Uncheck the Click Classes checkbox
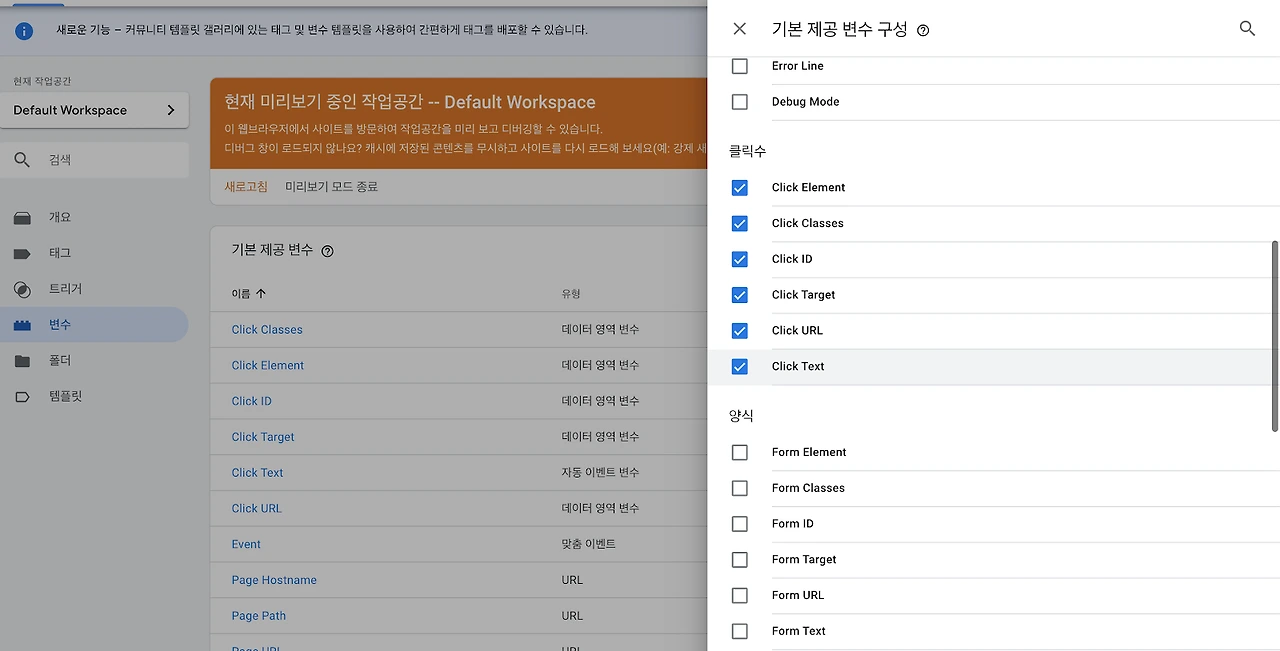Screen dimensions: 1280x651 pos(740,223)
